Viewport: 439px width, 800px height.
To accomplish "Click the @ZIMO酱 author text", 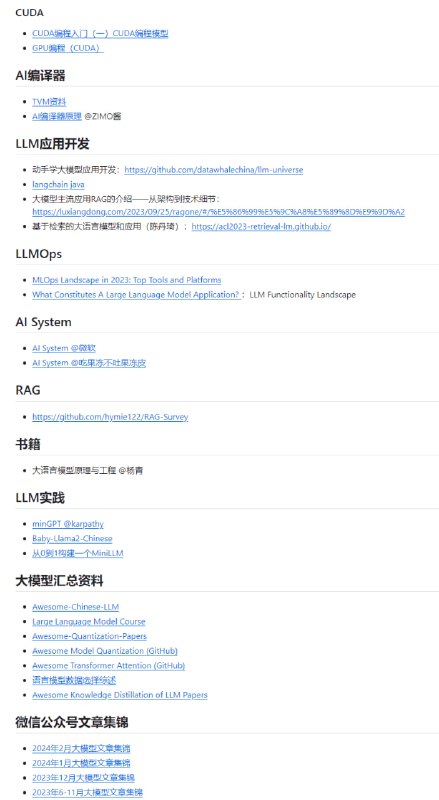I will click(x=103, y=116).
